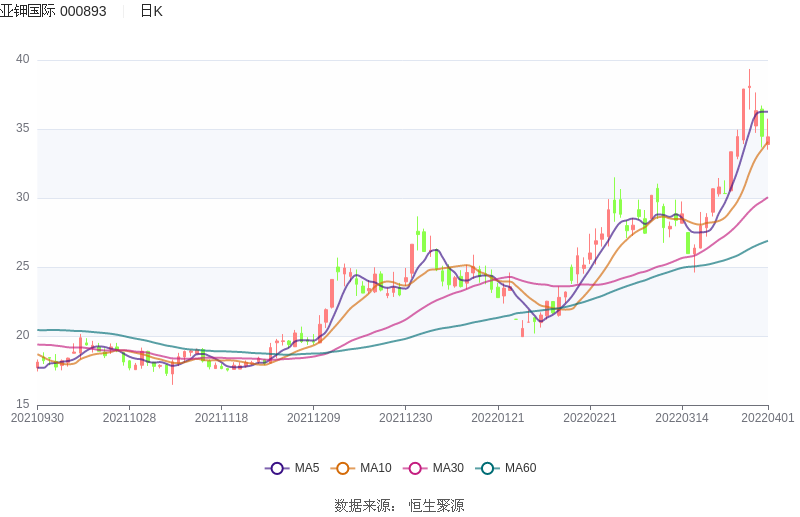Click the 15 price label on the y-axis
The width and height of the screenshot is (800, 517).
click(23, 404)
